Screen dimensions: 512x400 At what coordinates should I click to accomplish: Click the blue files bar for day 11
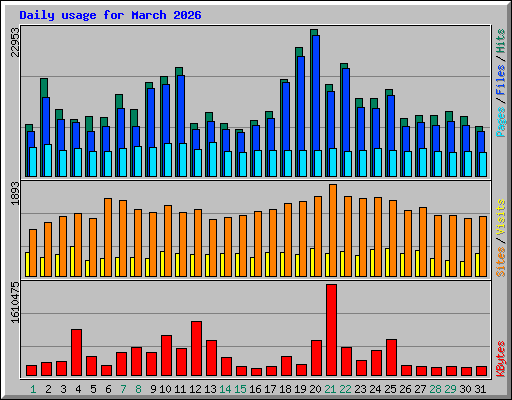point(181,109)
